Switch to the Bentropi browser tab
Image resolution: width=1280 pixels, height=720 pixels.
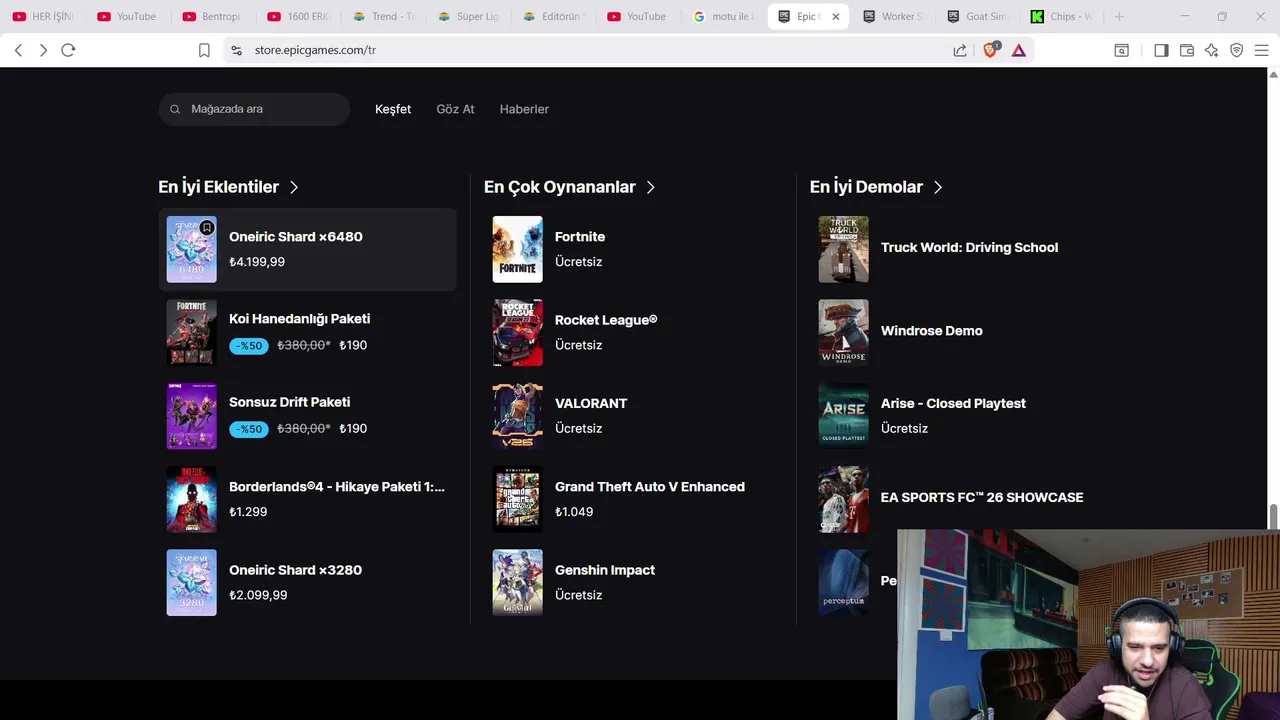pos(212,16)
